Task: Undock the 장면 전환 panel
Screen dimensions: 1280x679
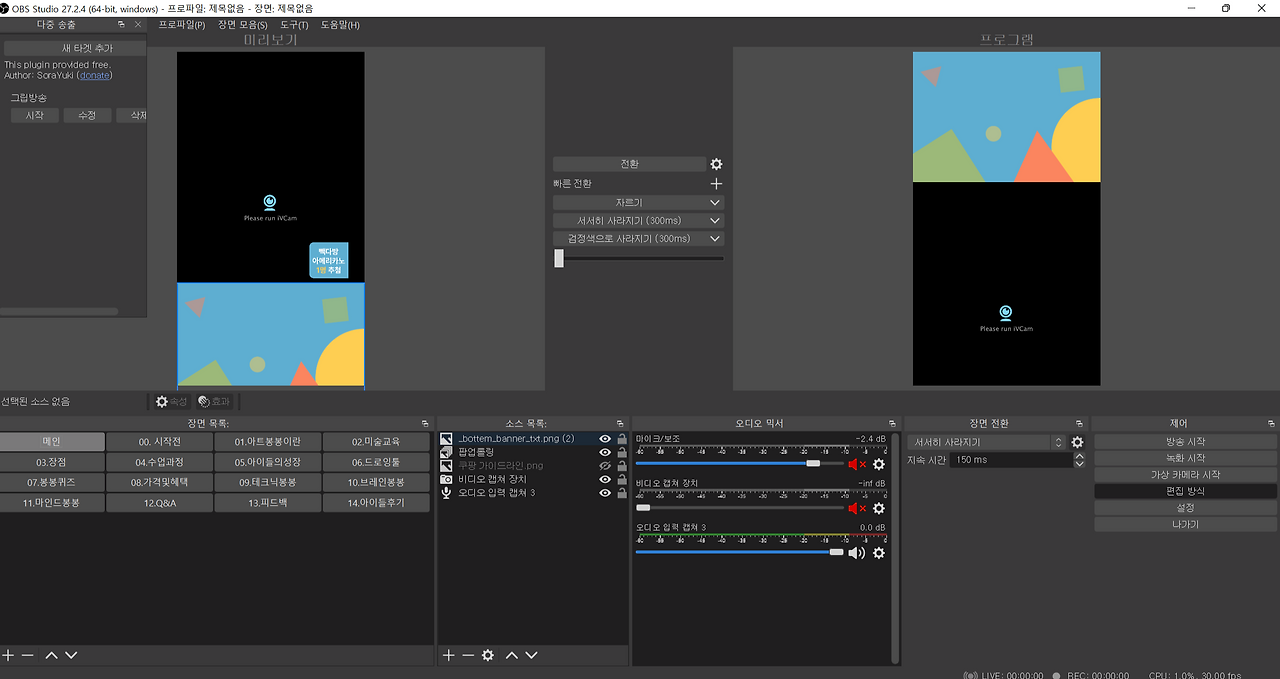Action: [x=1080, y=424]
